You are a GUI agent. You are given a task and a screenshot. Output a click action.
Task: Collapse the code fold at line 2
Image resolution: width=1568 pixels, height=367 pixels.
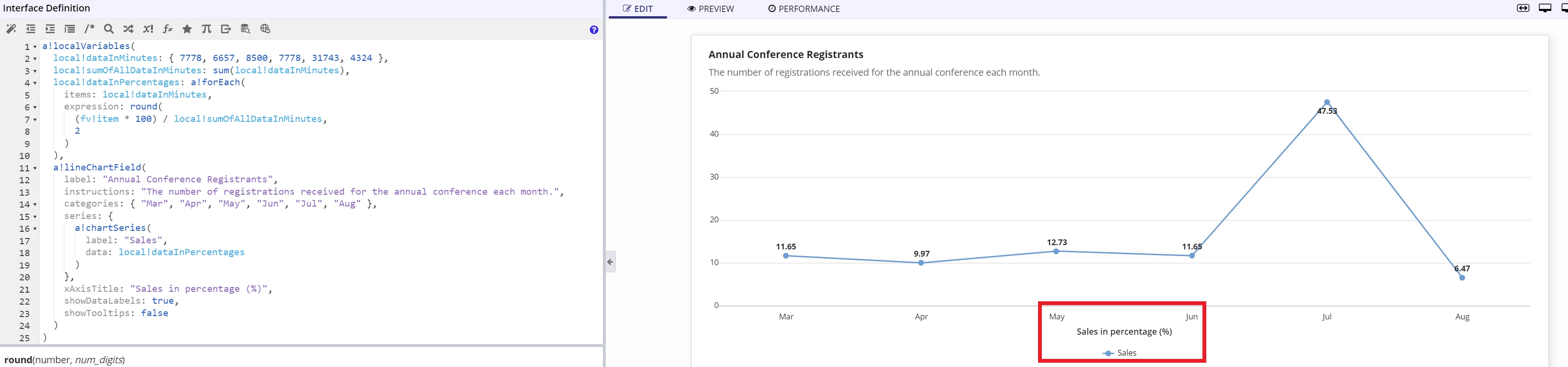click(35, 59)
